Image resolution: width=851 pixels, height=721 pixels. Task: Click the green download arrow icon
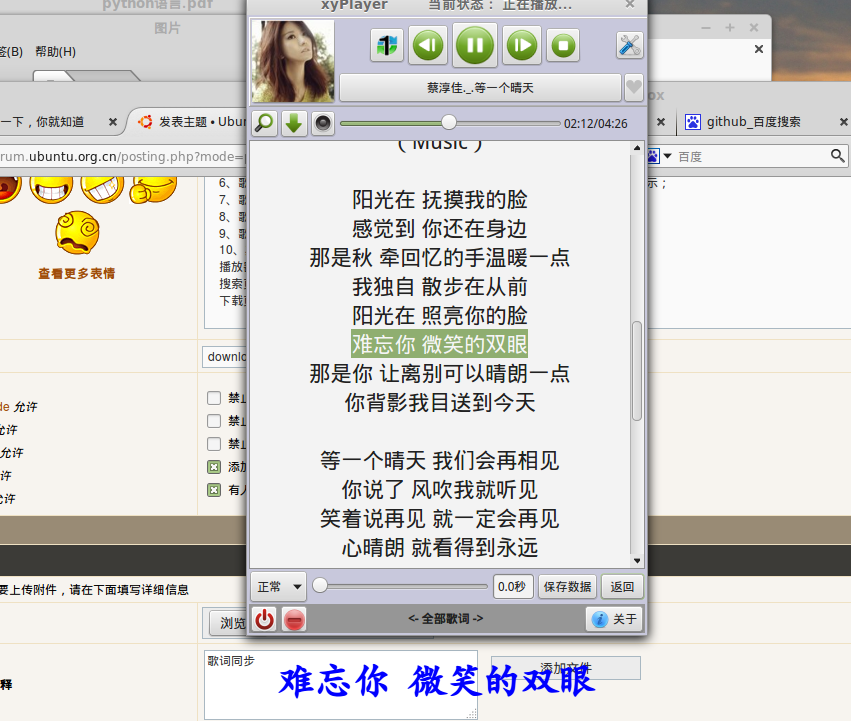(x=294, y=123)
